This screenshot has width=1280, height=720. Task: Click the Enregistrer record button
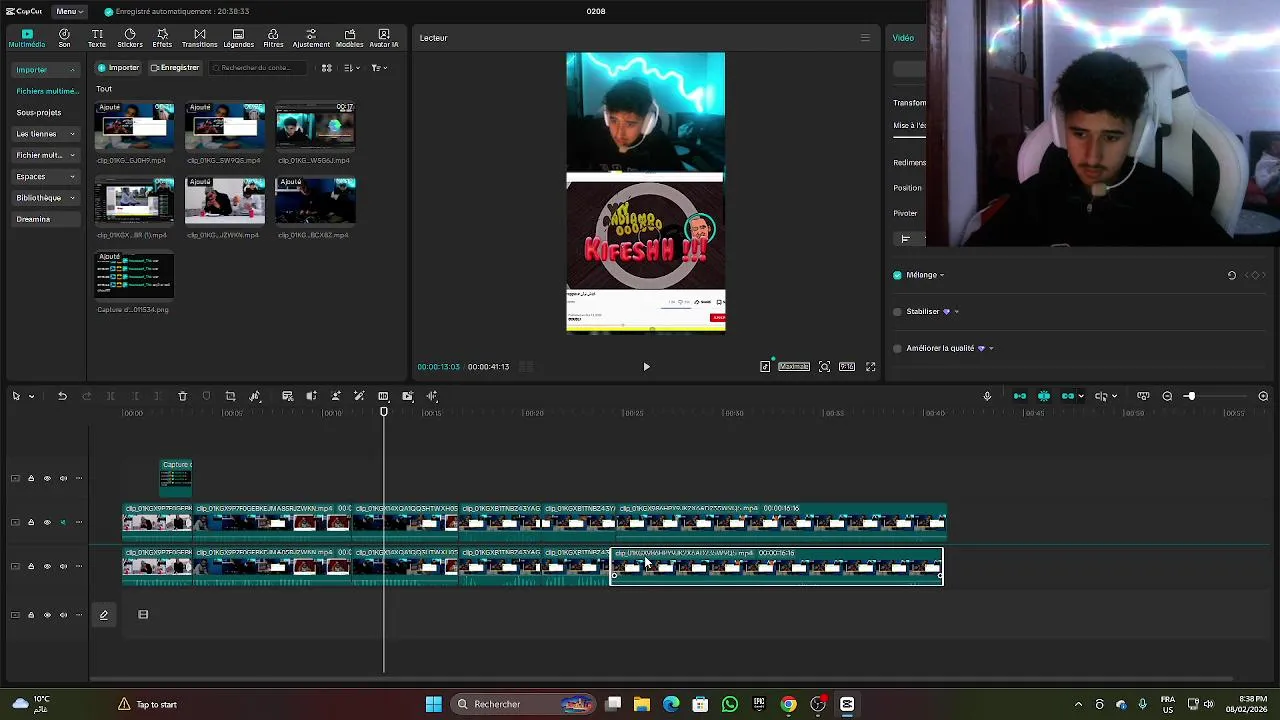pyautogui.click(x=175, y=68)
